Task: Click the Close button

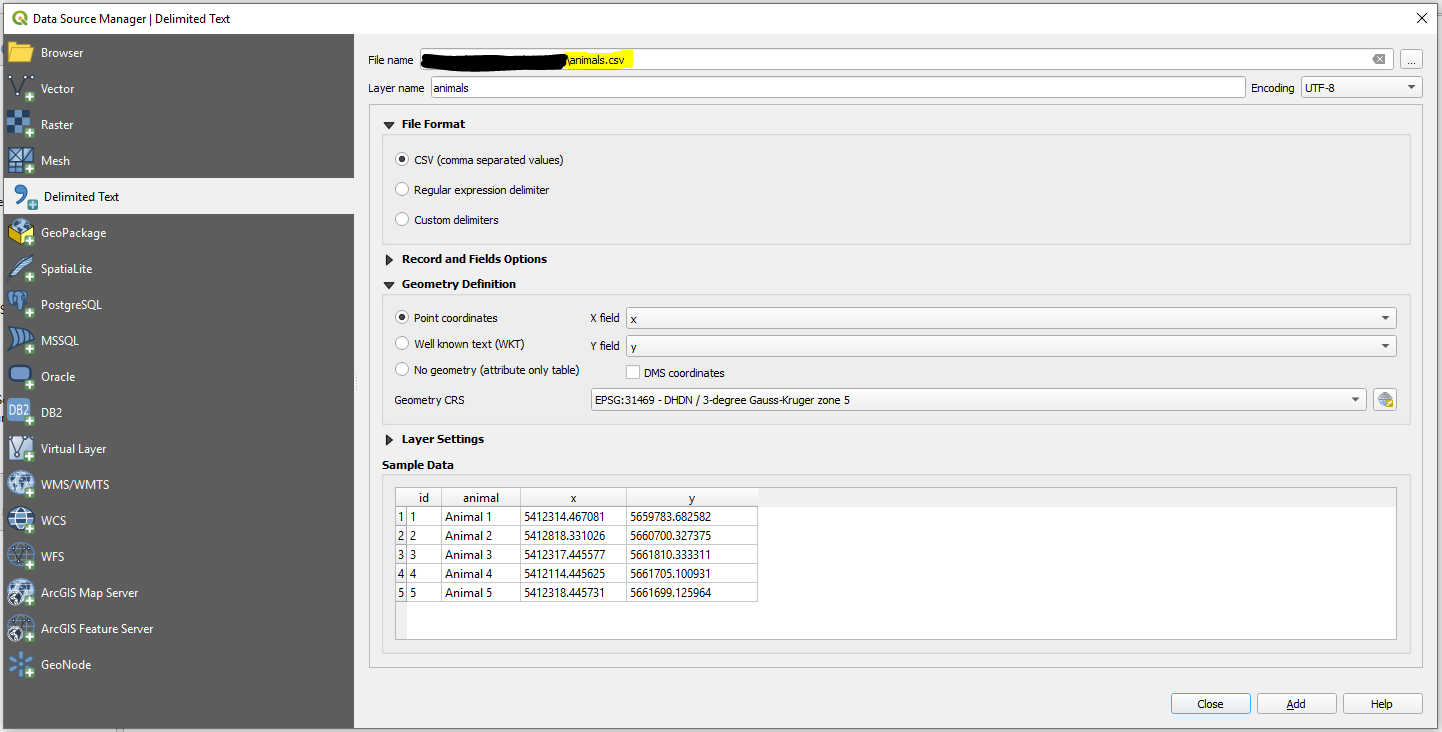Action: tap(1210, 704)
